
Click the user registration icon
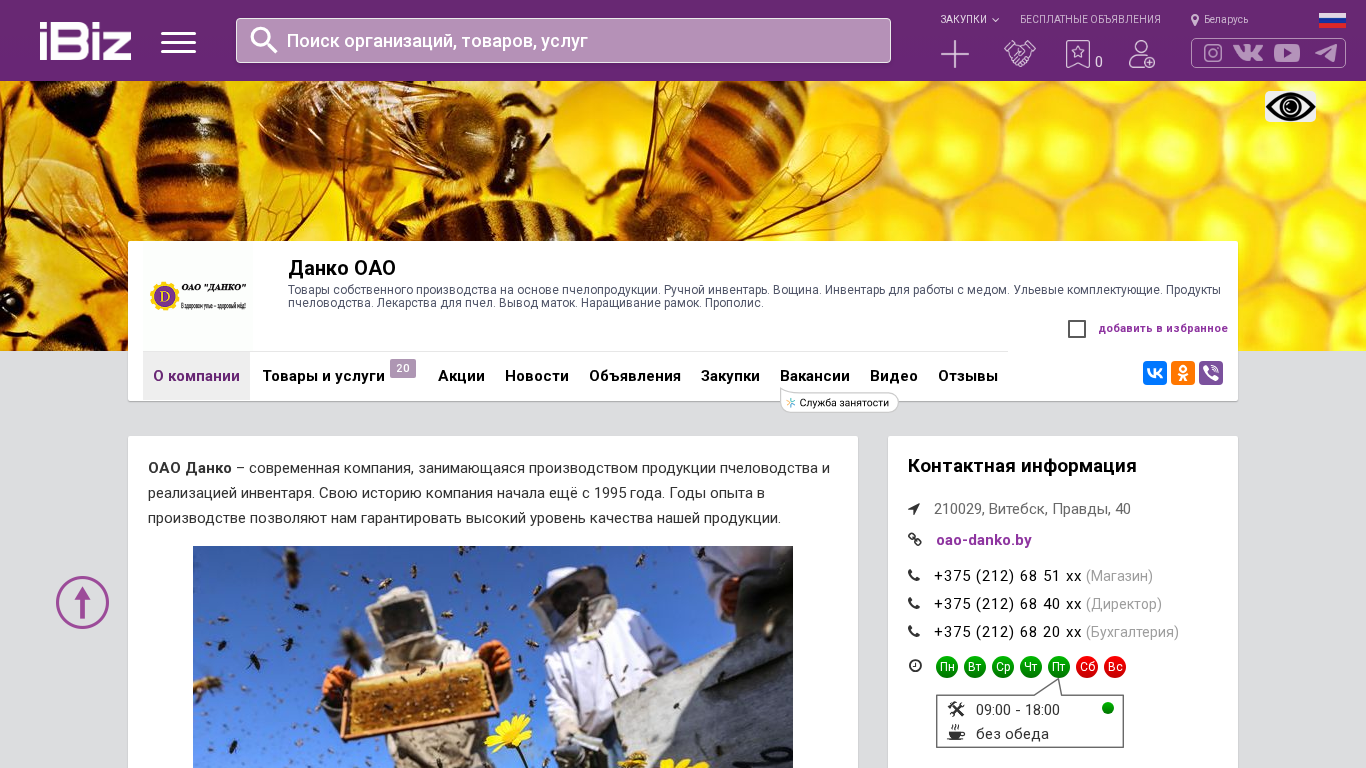tap(1142, 54)
